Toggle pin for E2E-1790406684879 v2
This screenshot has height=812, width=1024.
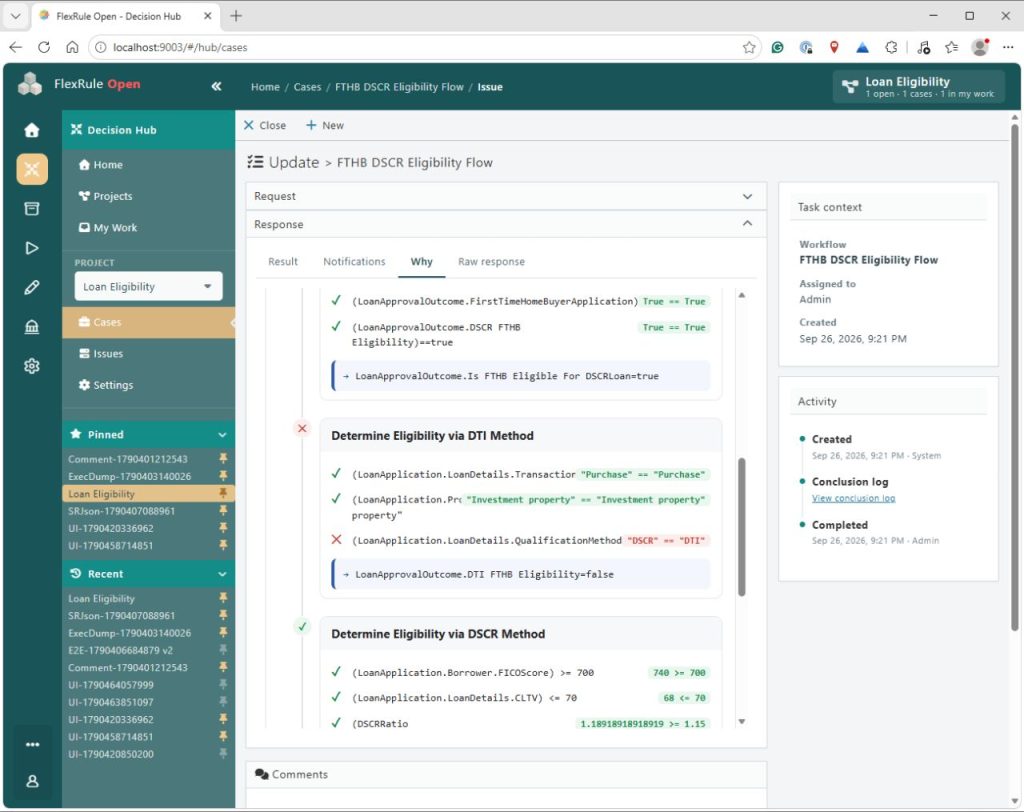coord(223,650)
